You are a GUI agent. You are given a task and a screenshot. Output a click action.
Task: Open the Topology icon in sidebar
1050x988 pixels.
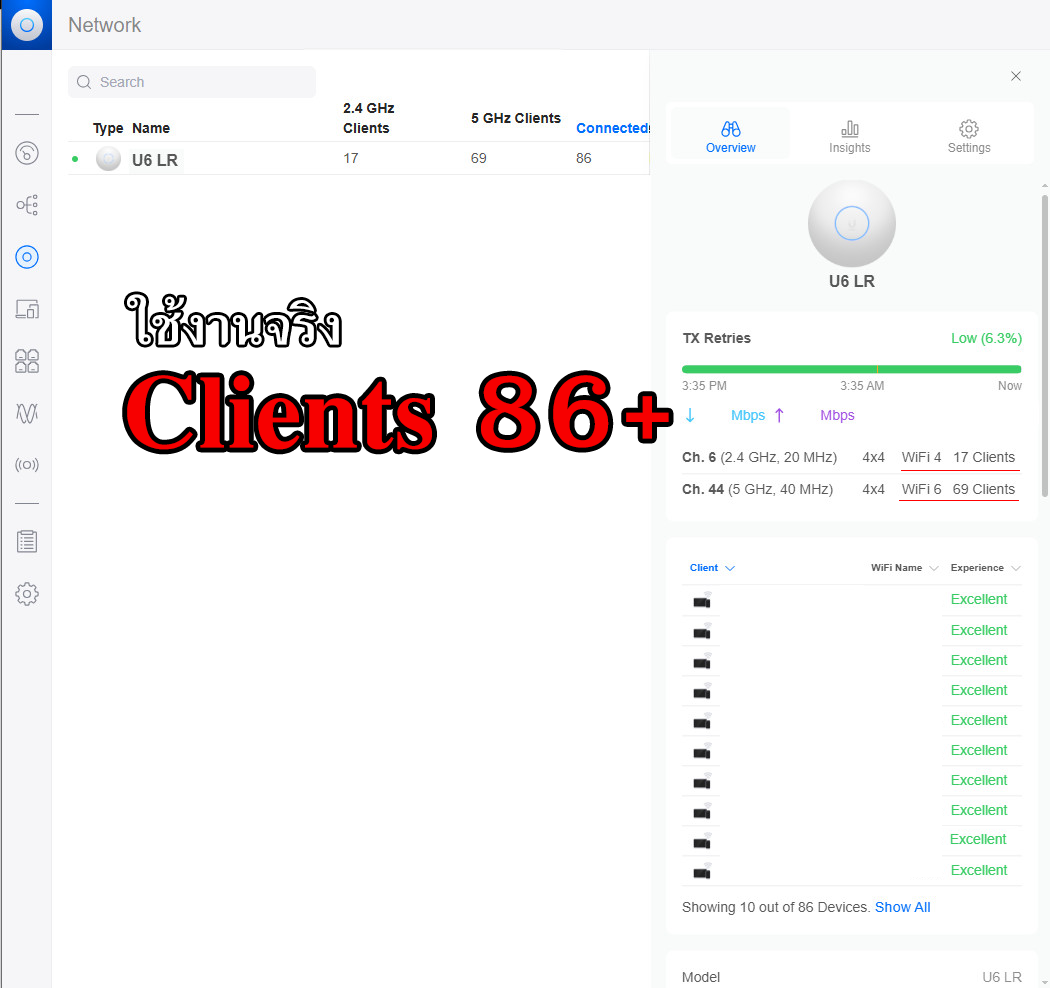click(x=27, y=205)
